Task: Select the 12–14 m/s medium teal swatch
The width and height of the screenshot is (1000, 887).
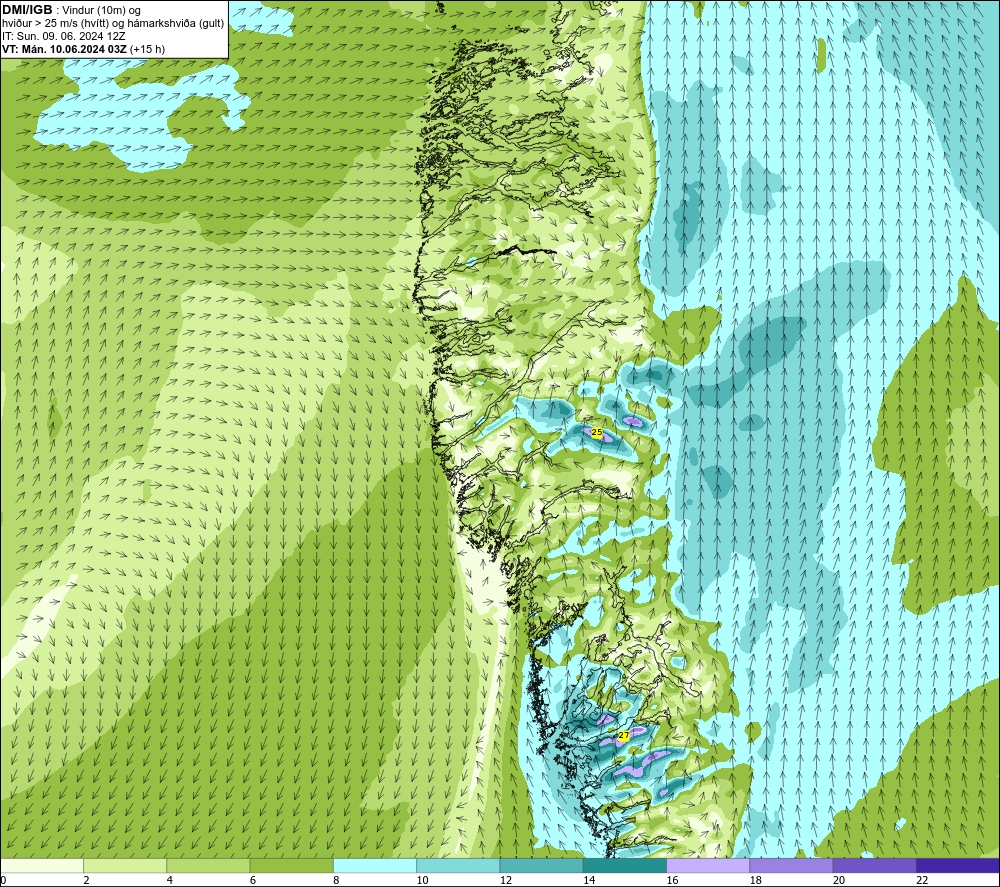Action: click(x=541, y=865)
